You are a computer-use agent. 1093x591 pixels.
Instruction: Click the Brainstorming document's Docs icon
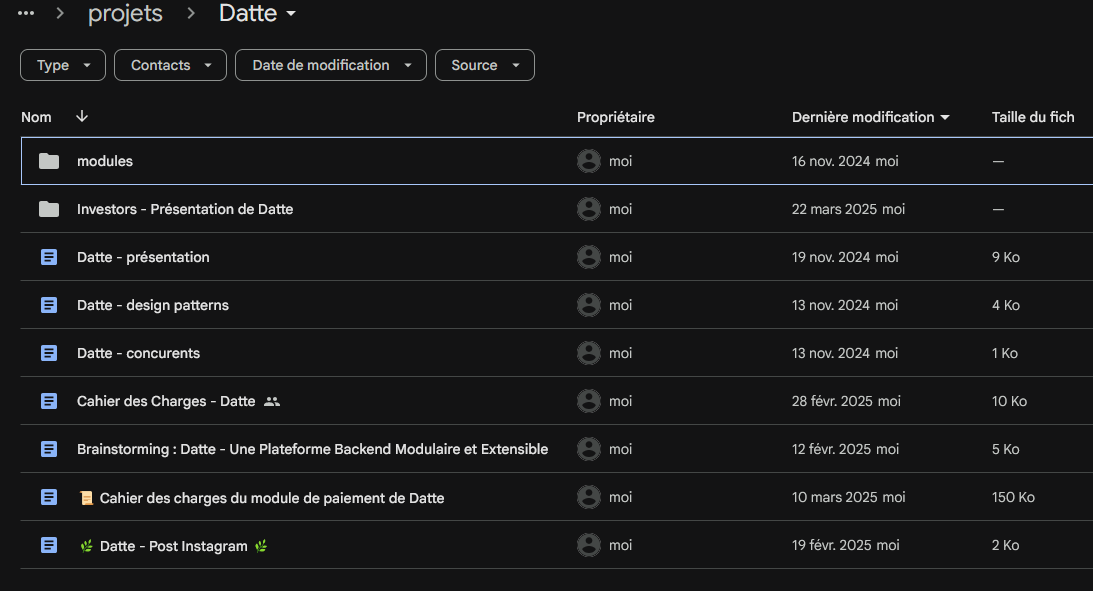(x=49, y=449)
